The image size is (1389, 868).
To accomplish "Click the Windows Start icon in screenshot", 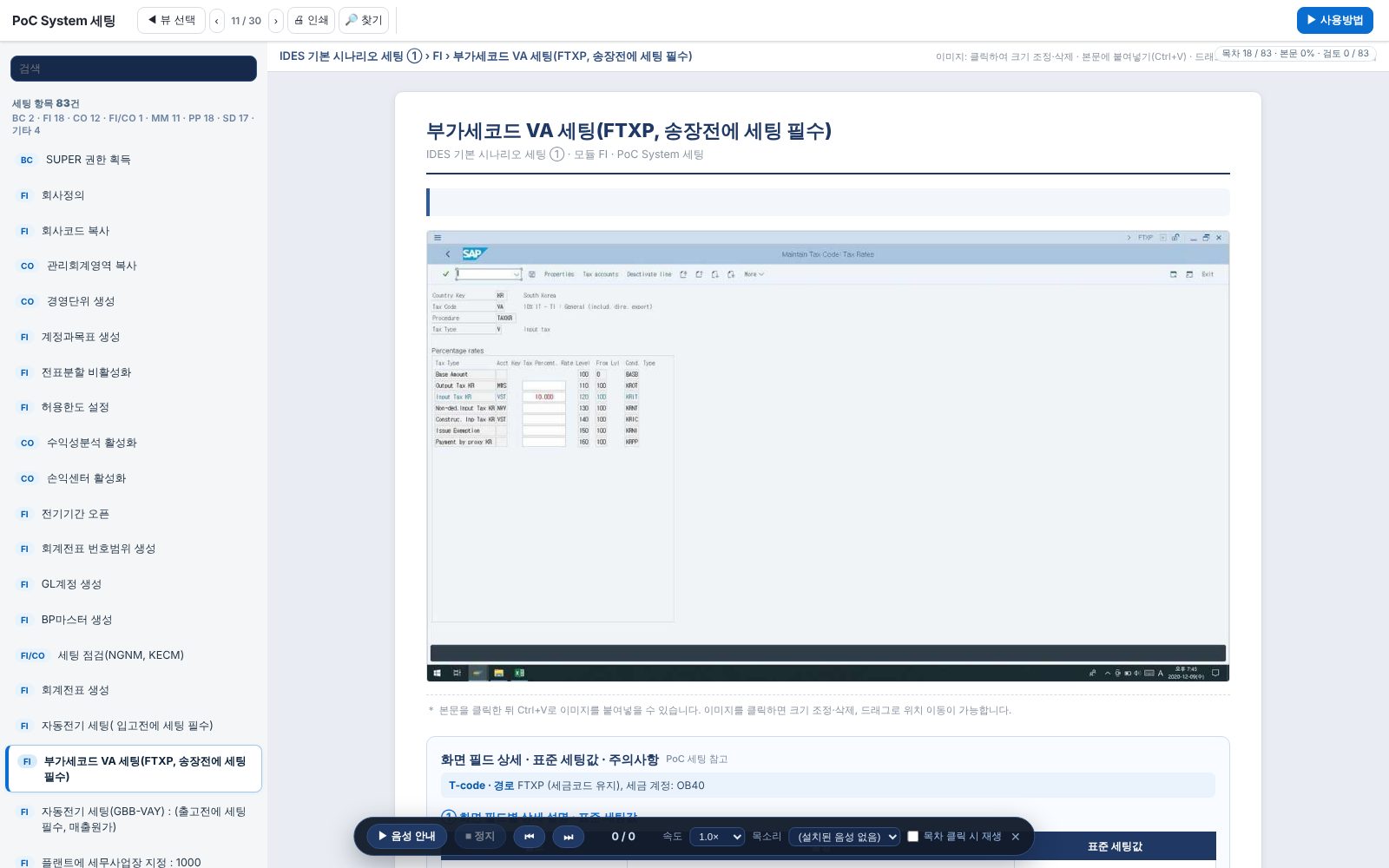I will (x=438, y=673).
